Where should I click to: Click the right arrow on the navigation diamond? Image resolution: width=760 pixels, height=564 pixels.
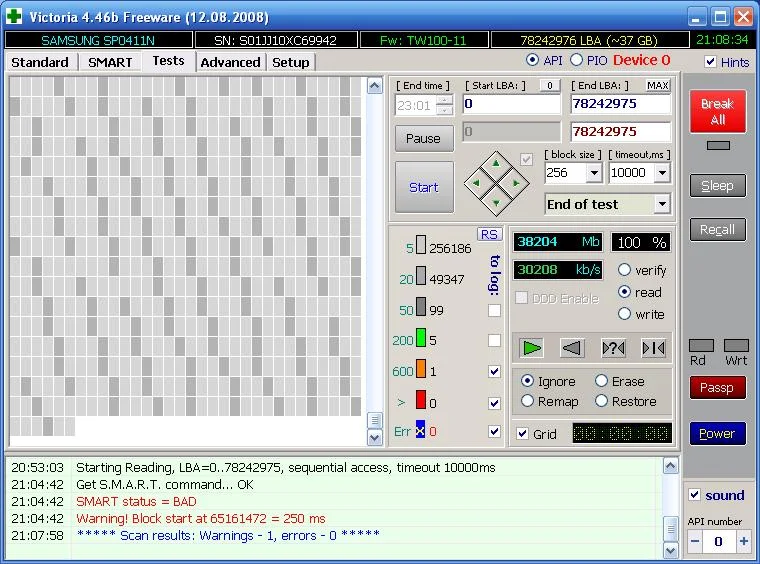pyautogui.click(x=516, y=183)
